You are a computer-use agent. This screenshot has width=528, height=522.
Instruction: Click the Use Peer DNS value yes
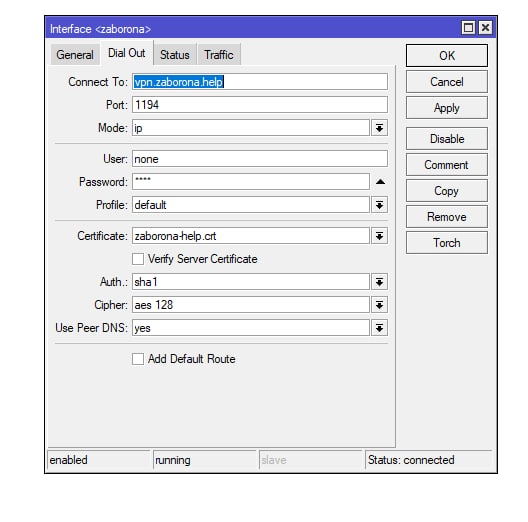click(x=251, y=328)
